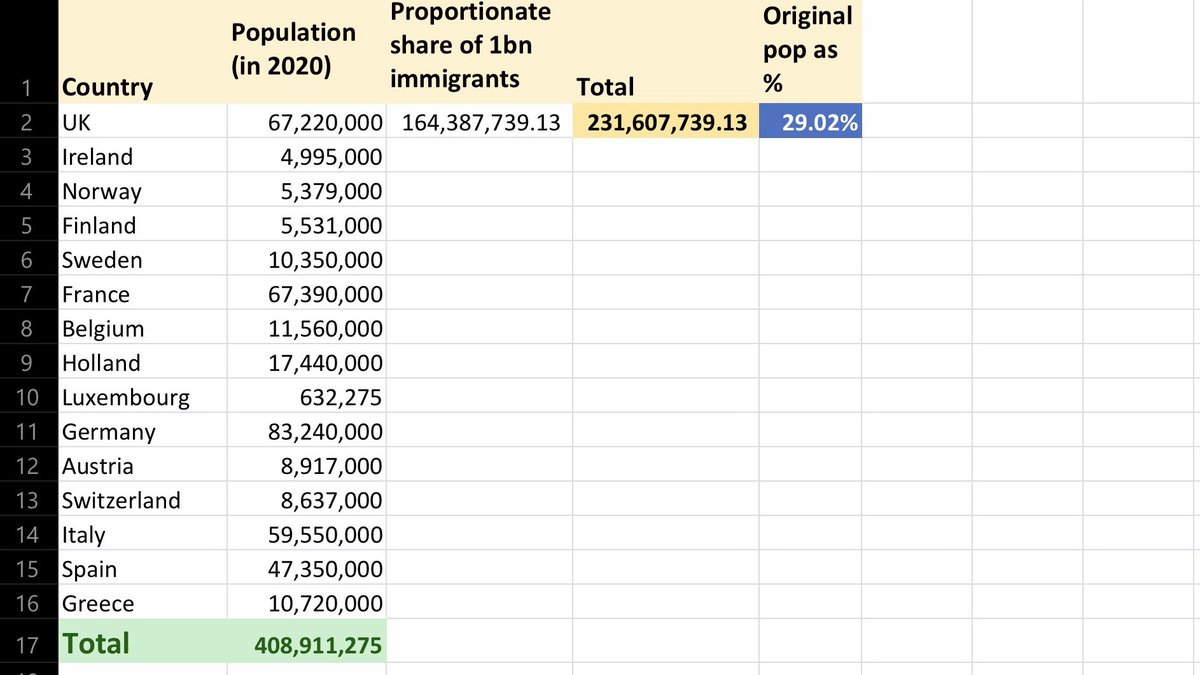Viewport: 1200px width, 675px height.
Task: Select row header number 10
Action: click(29, 396)
